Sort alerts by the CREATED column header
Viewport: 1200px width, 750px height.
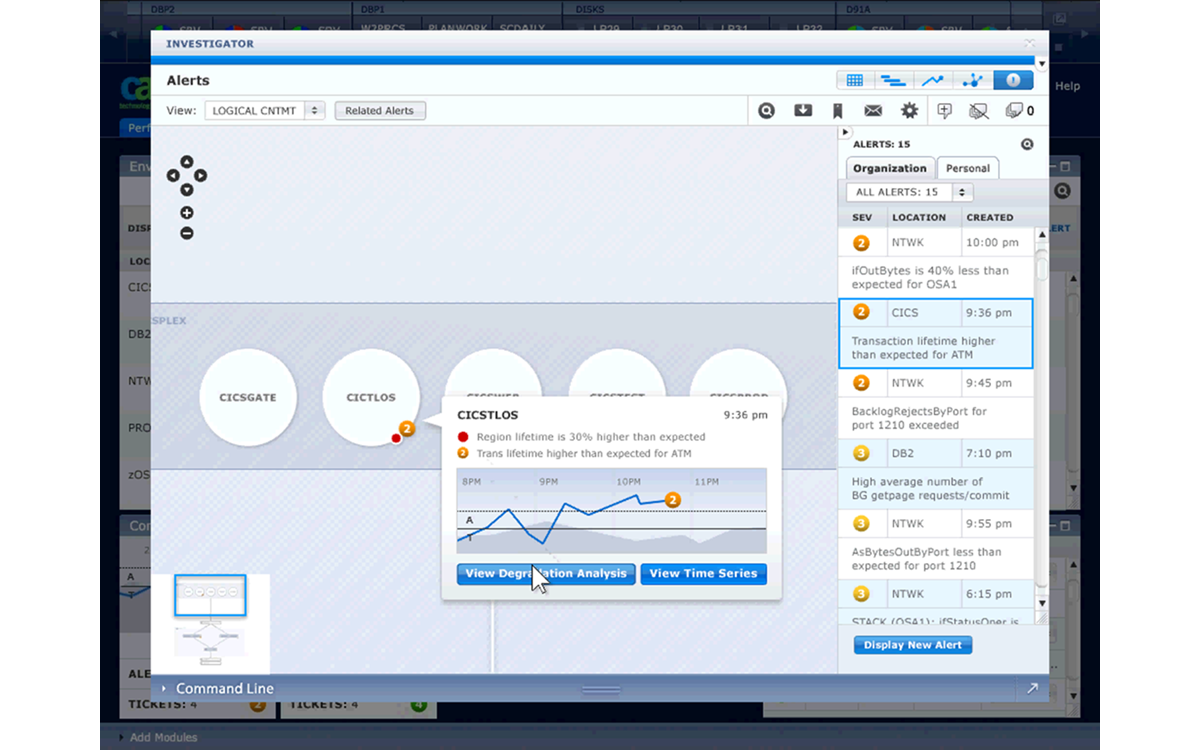pos(990,217)
